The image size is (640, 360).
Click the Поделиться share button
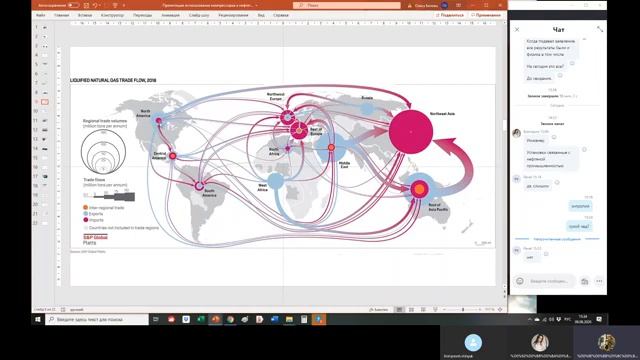[x=450, y=15]
